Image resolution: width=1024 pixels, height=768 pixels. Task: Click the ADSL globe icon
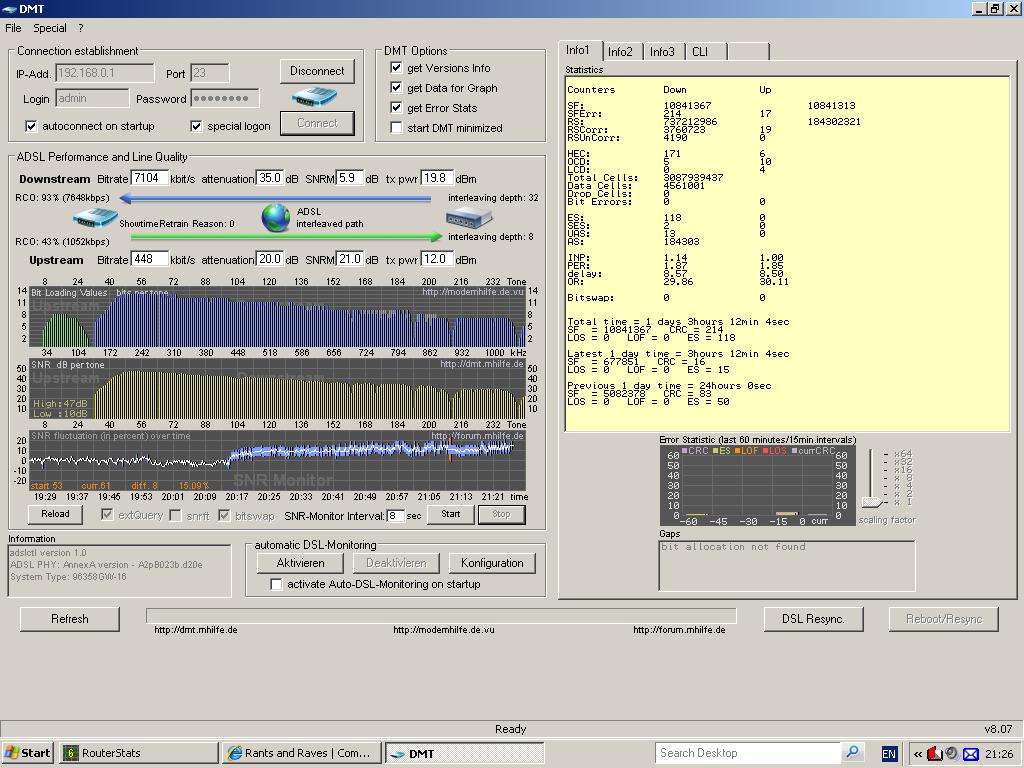[x=276, y=217]
